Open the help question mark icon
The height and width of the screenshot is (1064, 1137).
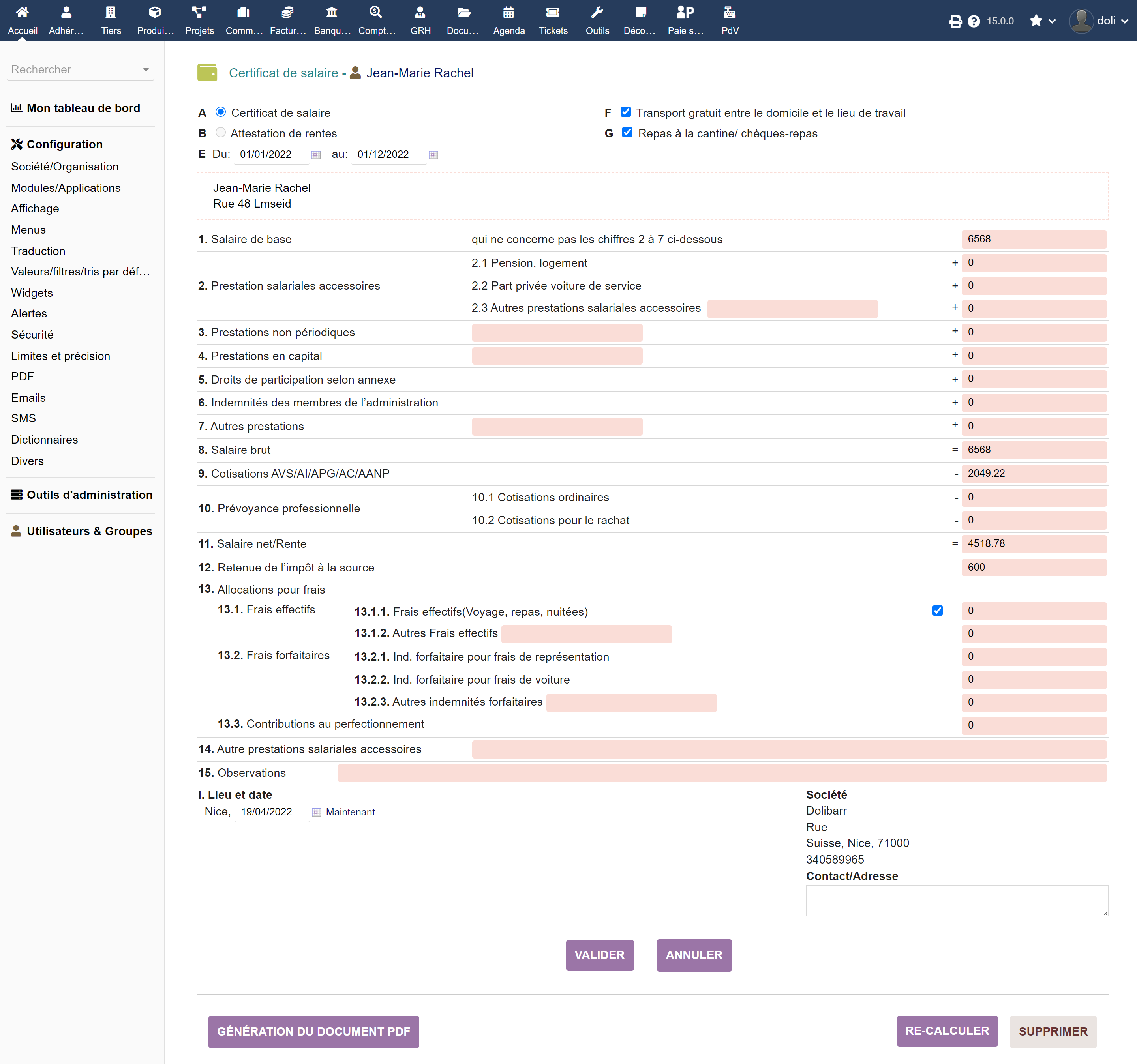pyautogui.click(x=974, y=21)
